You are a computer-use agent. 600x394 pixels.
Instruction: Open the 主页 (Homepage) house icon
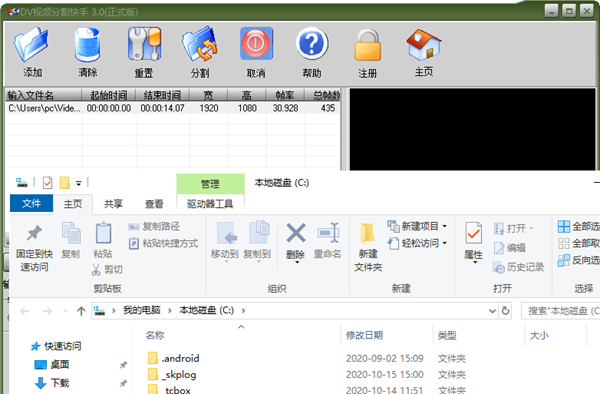[x=424, y=45]
